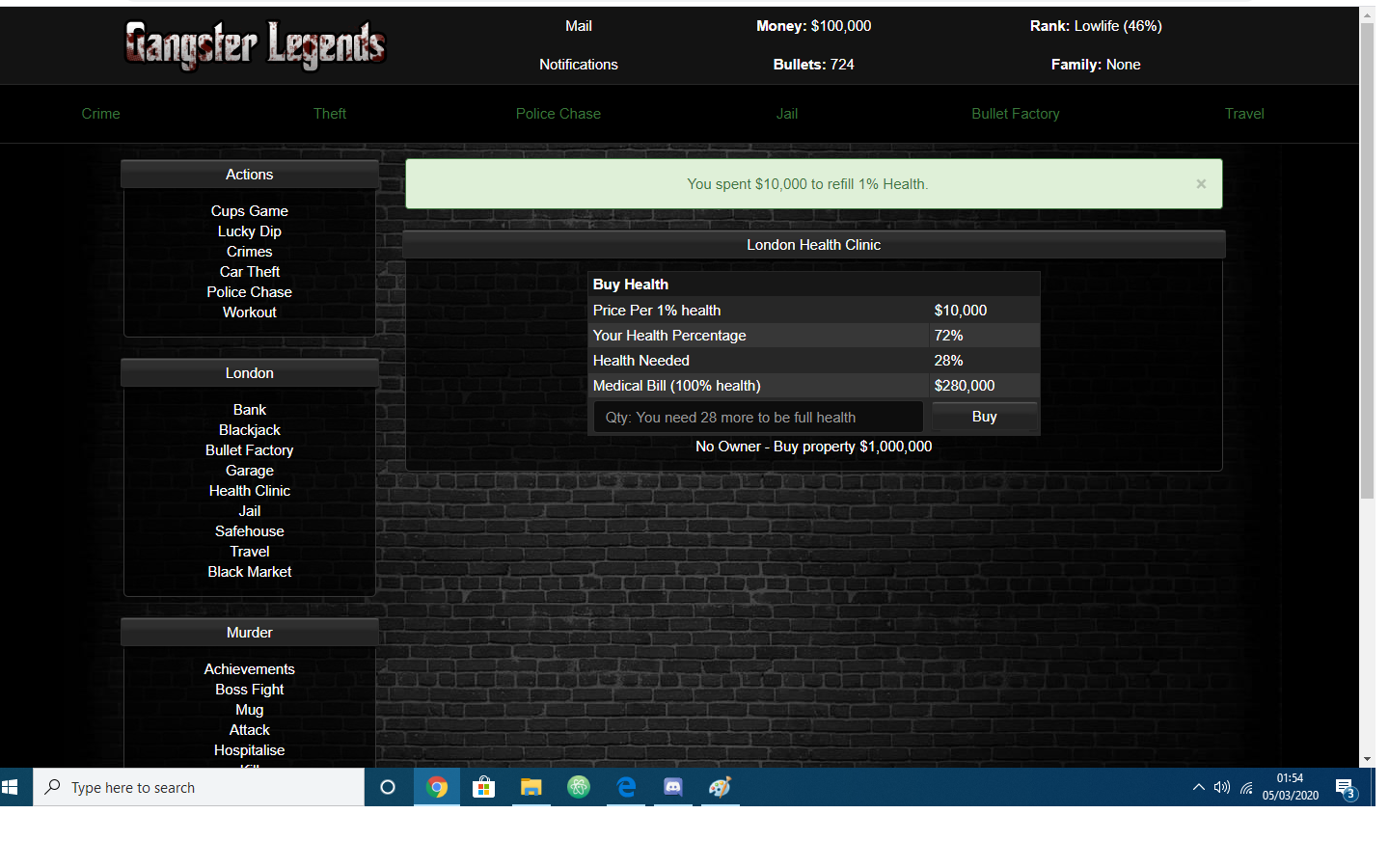Screen dimensions: 1389x868
Task: Open File Explorer from taskbar
Action: click(531, 787)
